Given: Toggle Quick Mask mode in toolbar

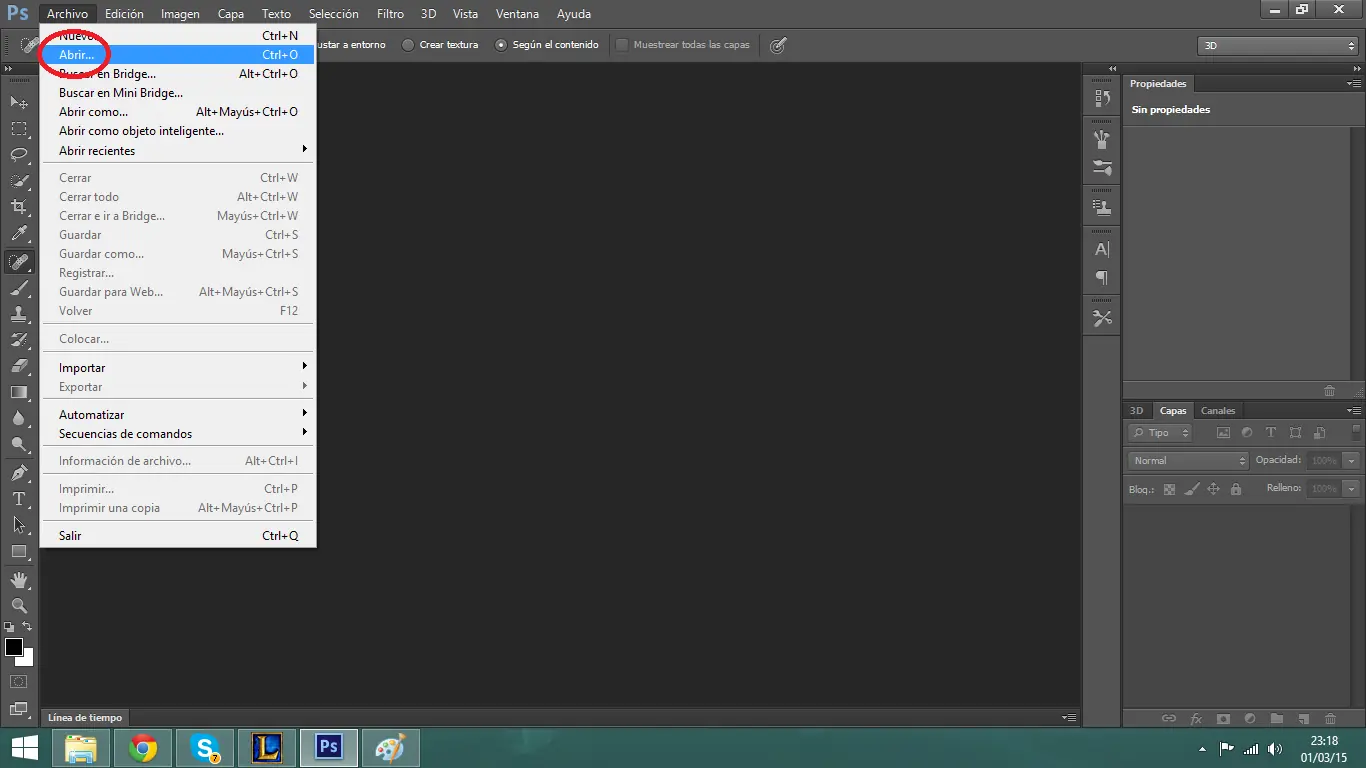Looking at the screenshot, I should [x=19, y=682].
